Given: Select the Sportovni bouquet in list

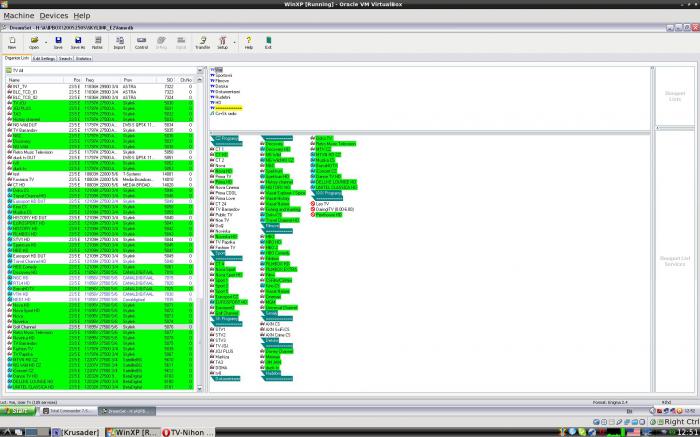Looking at the screenshot, I should [x=224, y=75].
